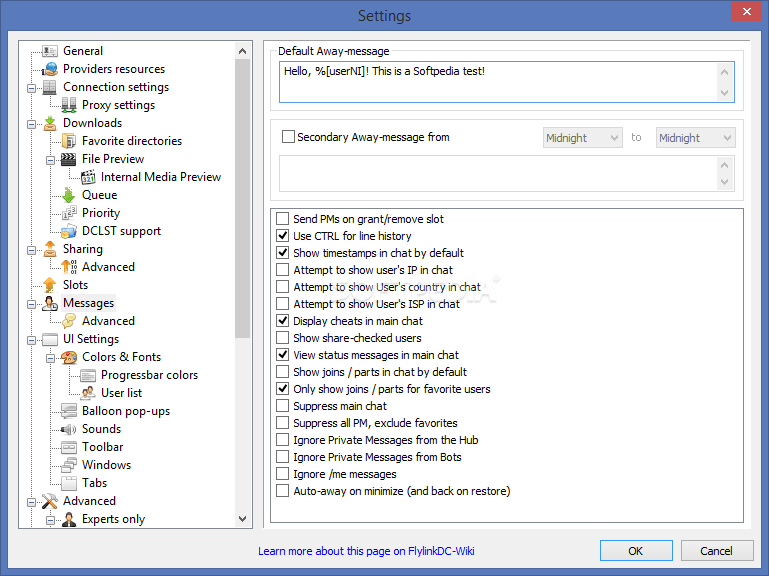Click the Slots orange arrow icon
The image size is (769, 576).
click(x=50, y=285)
